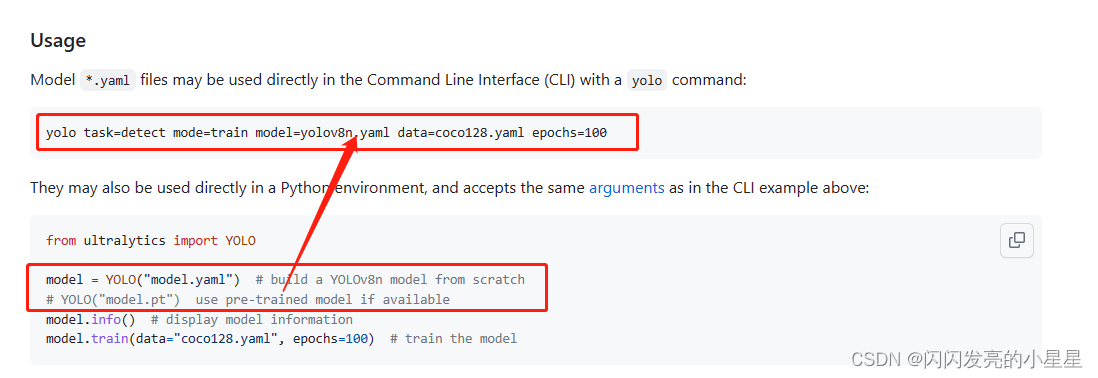Viewport: 1098px width, 378px height.
Task: Click the 'from ultralytics import YOLO' line
Action: tap(151, 241)
